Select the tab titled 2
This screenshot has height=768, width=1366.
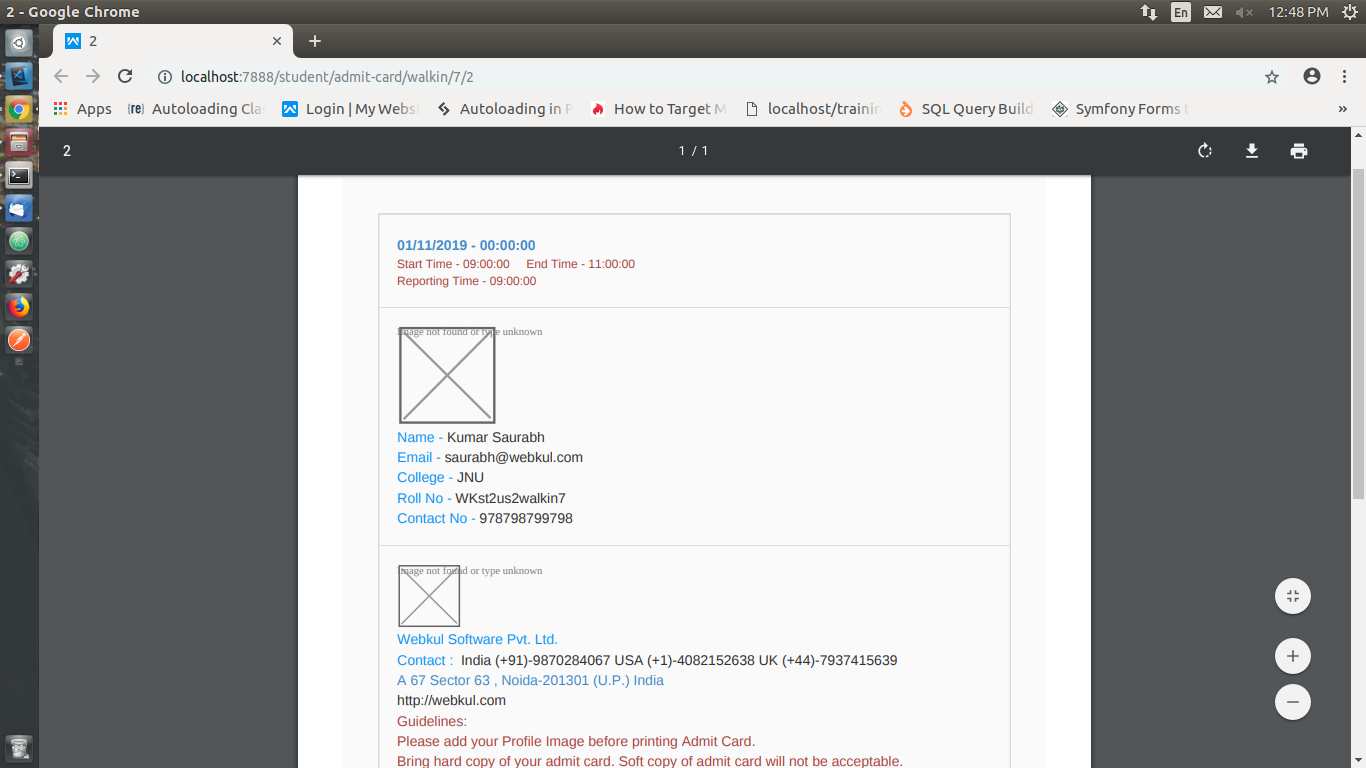(165, 41)
